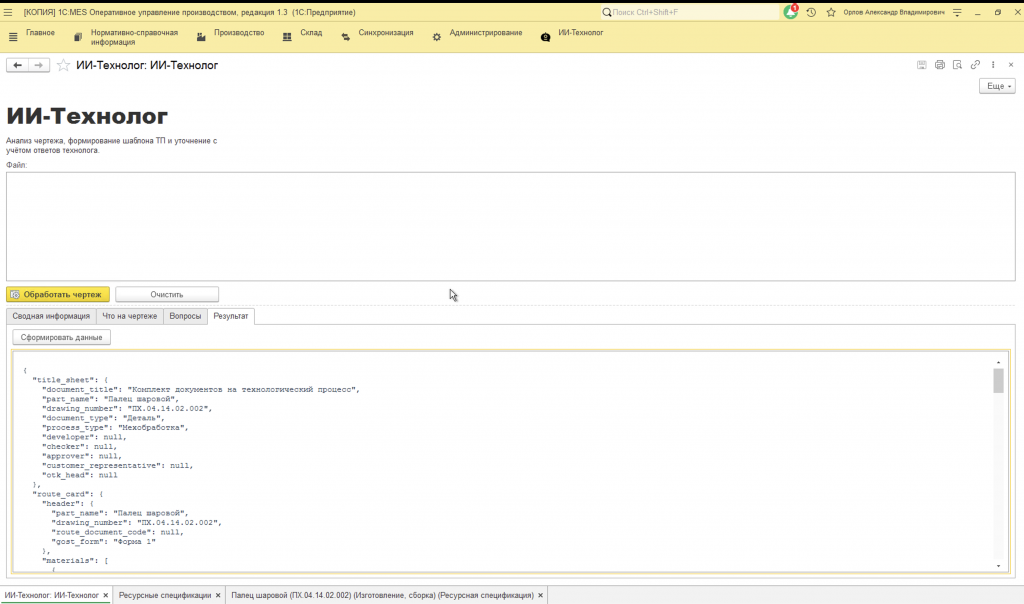Click the "document_title" line in JSON
Viewport: 1024px width, 604px height.
coord(201,390)
